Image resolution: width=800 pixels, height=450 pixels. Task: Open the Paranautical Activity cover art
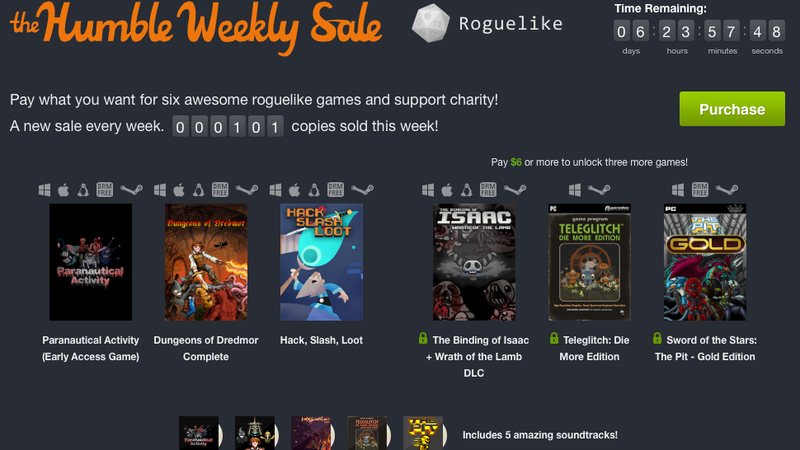coord(90,262)
